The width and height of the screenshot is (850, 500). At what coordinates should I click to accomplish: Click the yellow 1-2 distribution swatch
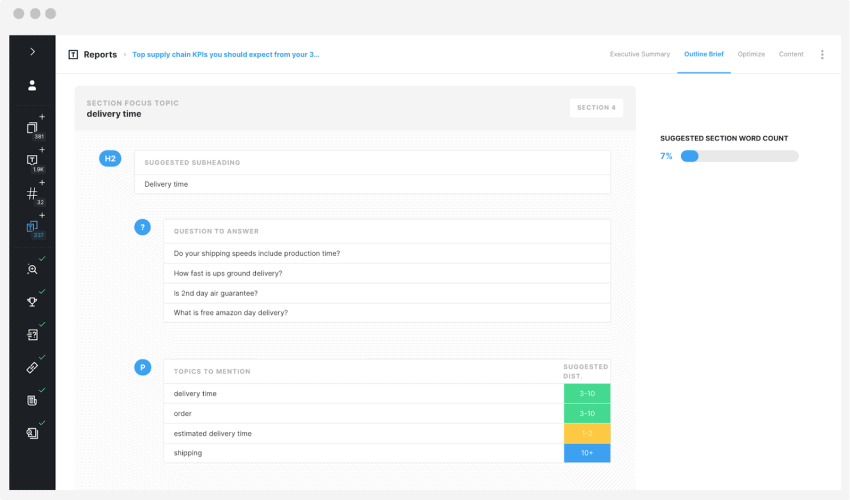(587, 433)
